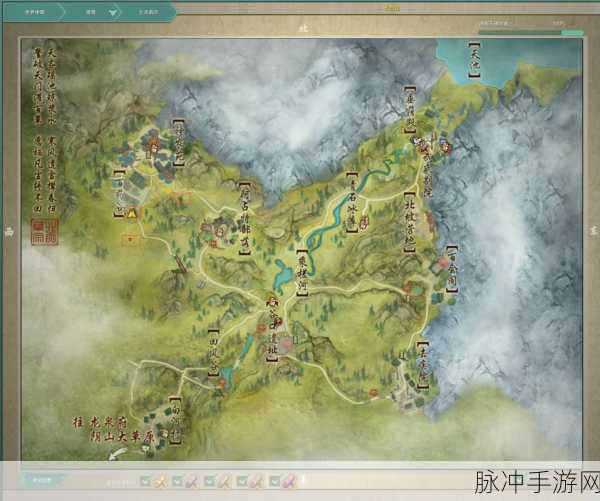Viewport: 600px width, 501px height.
Task: Open the third breadcrumb tab in the top bar
Action: click(x=148, y=12)
